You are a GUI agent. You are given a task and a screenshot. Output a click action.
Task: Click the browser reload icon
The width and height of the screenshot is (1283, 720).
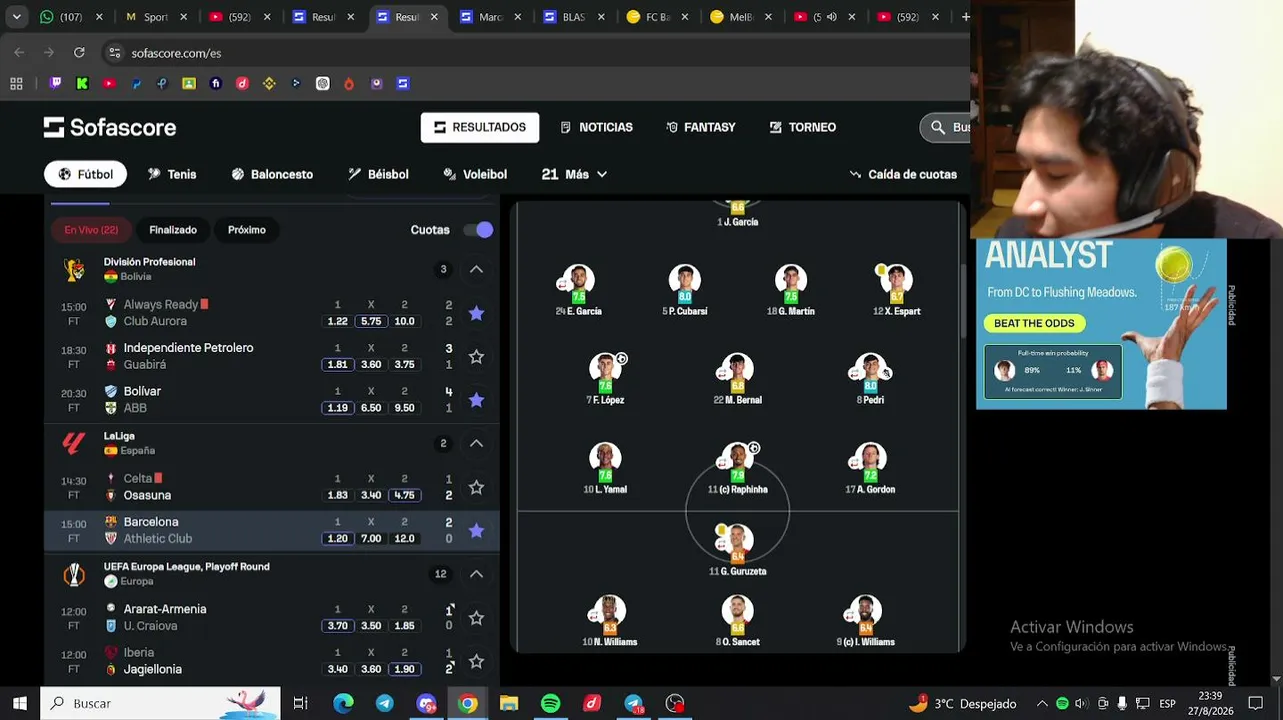79,53
